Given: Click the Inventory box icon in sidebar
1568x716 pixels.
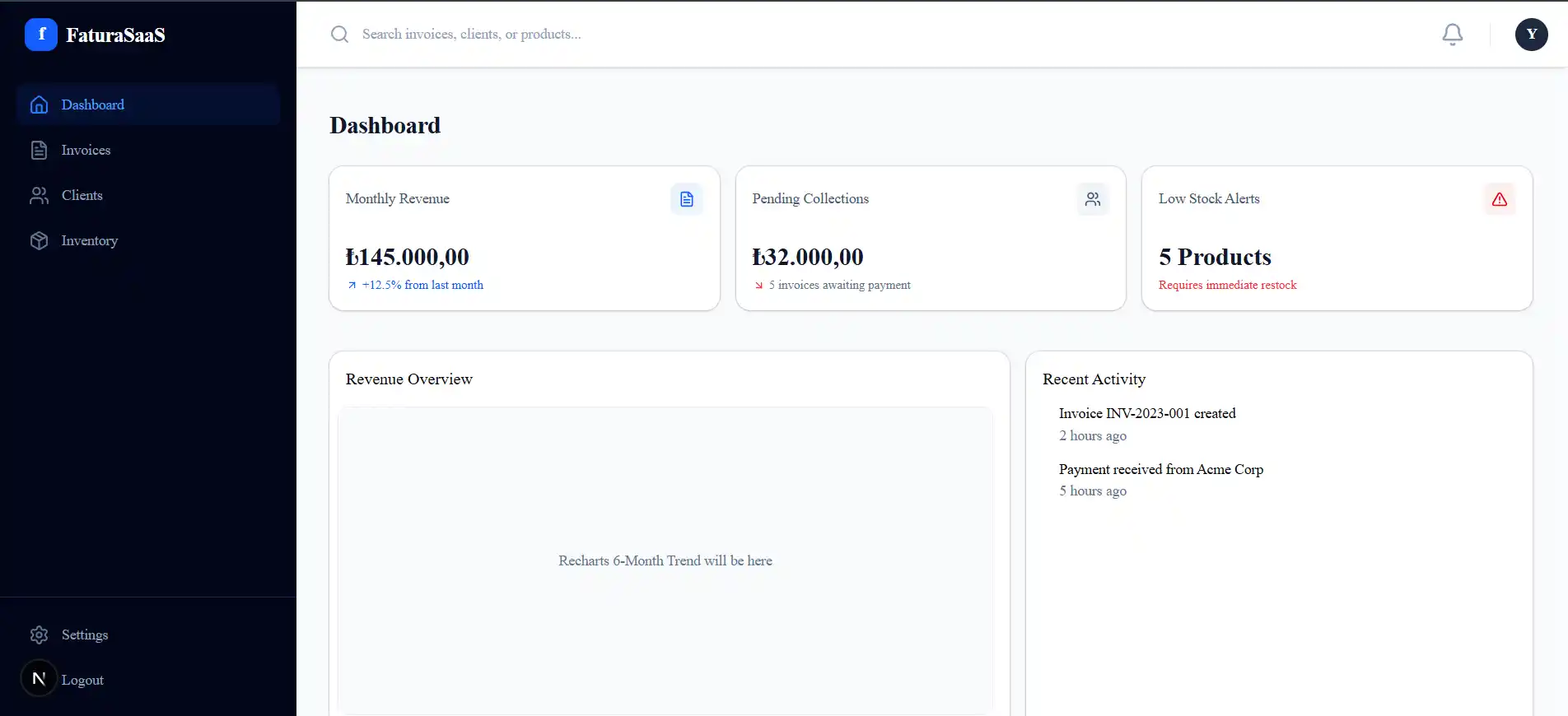Looking at the screenshot, I should tap(39, 240).
